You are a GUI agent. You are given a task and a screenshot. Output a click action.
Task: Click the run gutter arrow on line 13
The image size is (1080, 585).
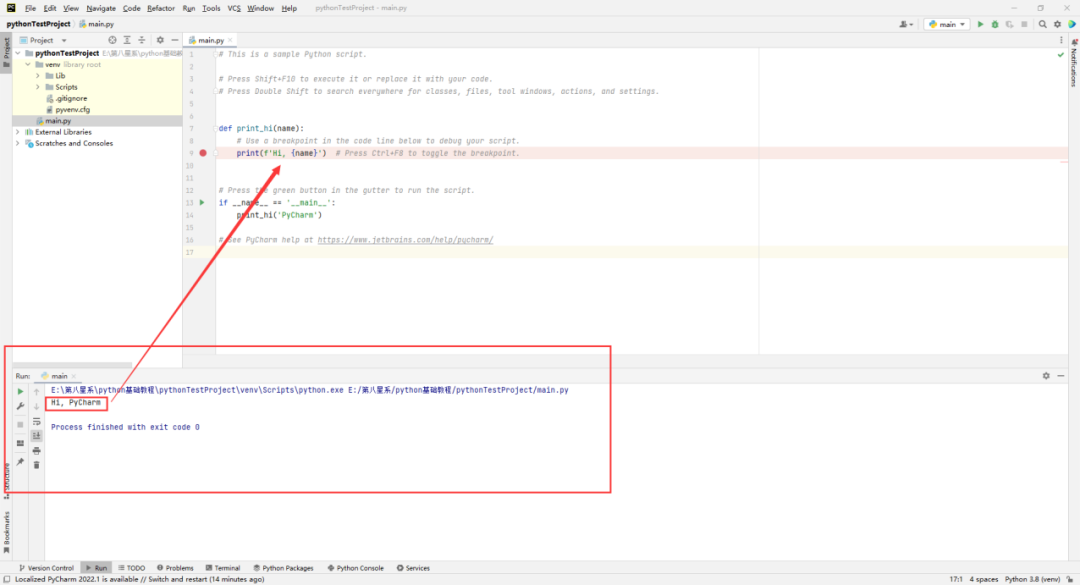coord(202,203)
